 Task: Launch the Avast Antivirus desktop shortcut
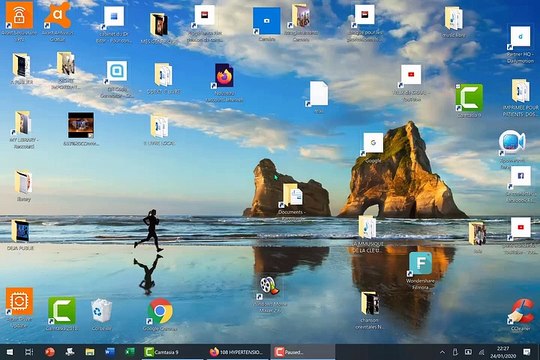tap(58, 16)
